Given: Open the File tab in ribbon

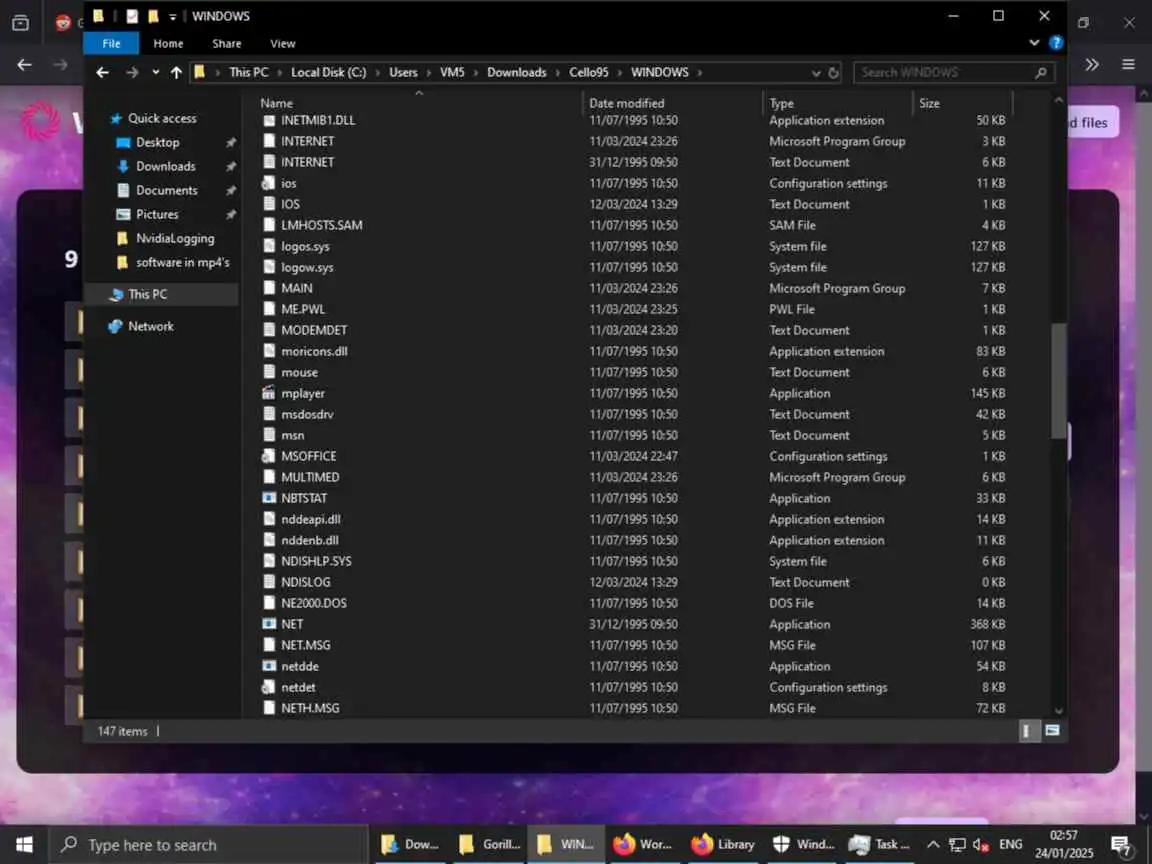Looking at the screenshot, I should pos(111,43).
